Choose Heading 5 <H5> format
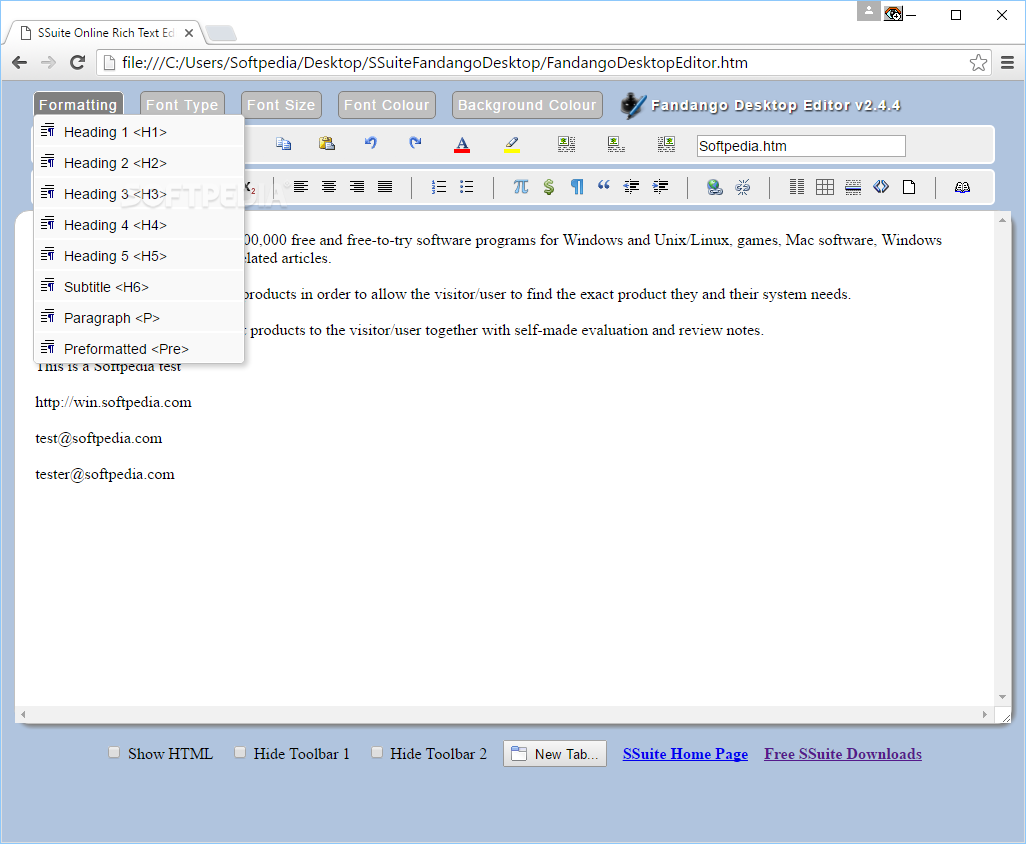Viewport: 1026px width, 844px height. coord(139,256)
